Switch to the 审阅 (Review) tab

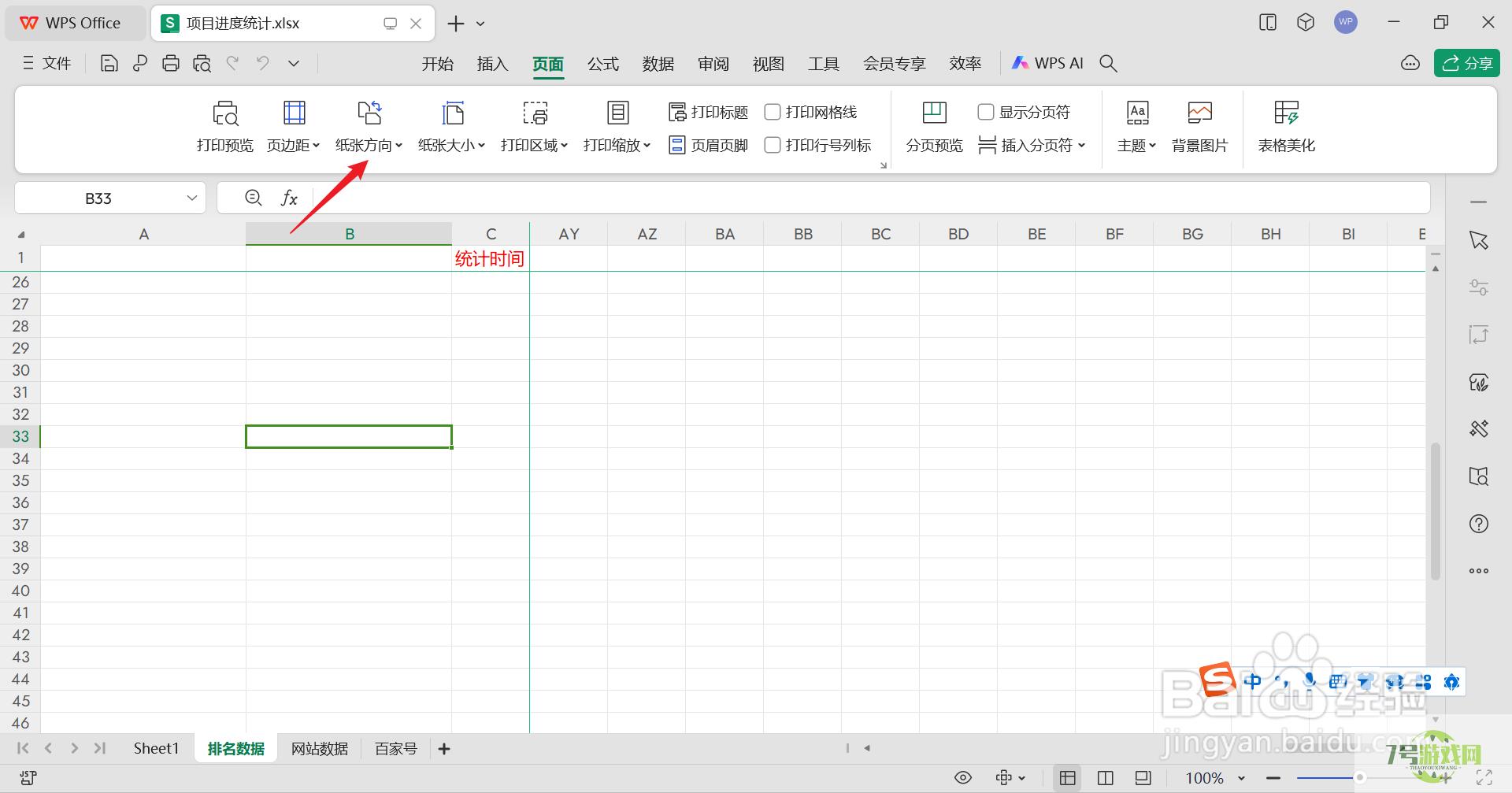pyautogui.click(x=713, y=64)
